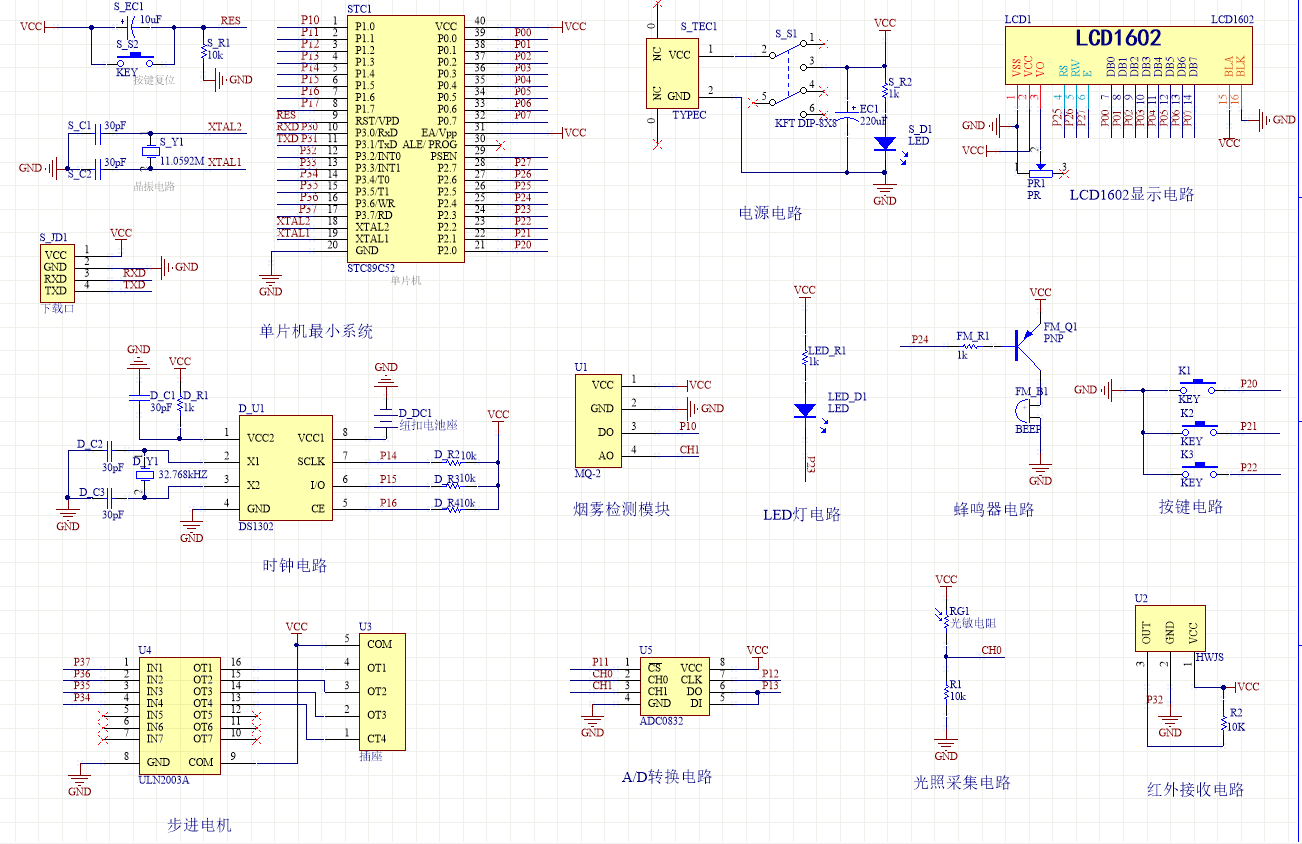The height and width of the screenshot is (844, 1302).
Task: Click the 时钟电路 section label
Action: (295, 565)
